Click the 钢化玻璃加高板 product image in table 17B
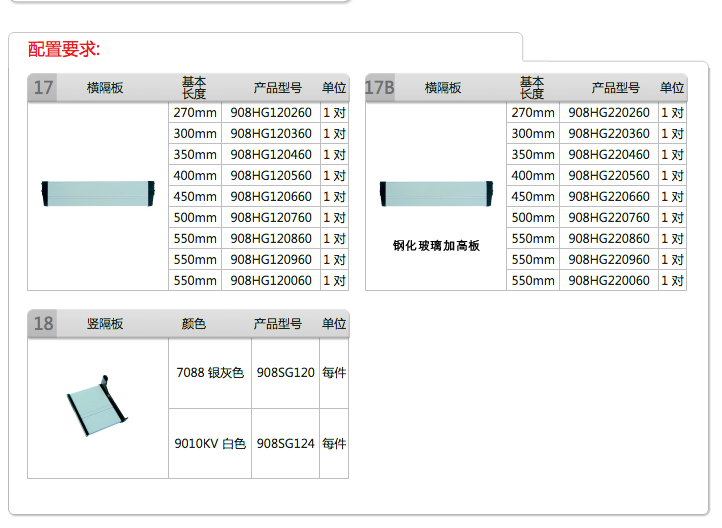This screenshot has width=722, height=528. 436,190
